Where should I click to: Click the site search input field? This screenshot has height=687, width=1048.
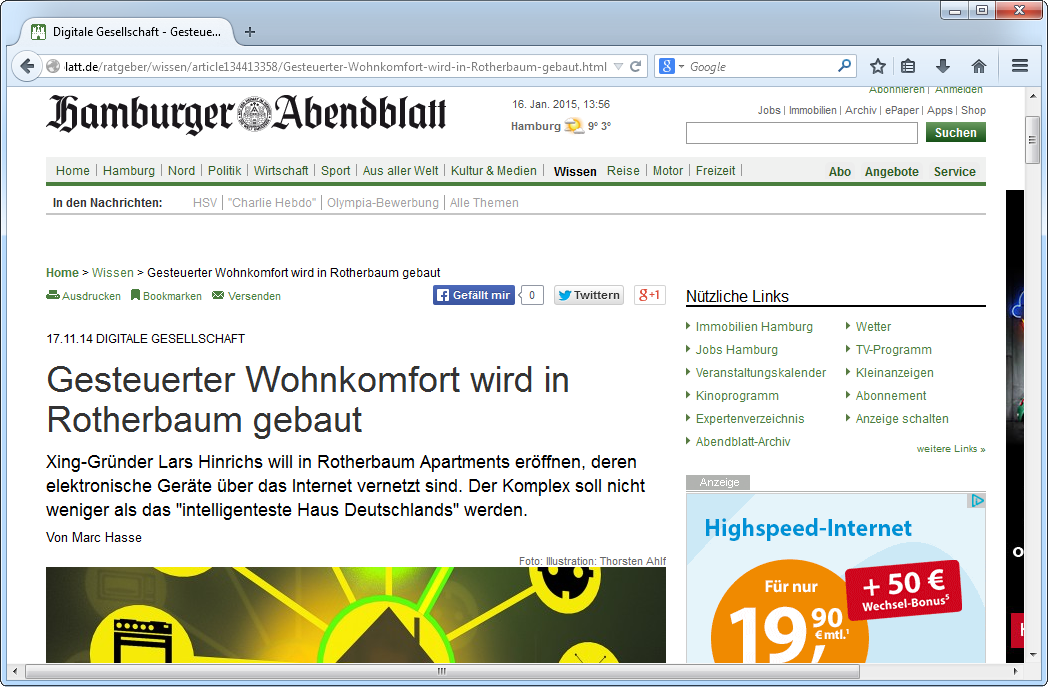801,133
